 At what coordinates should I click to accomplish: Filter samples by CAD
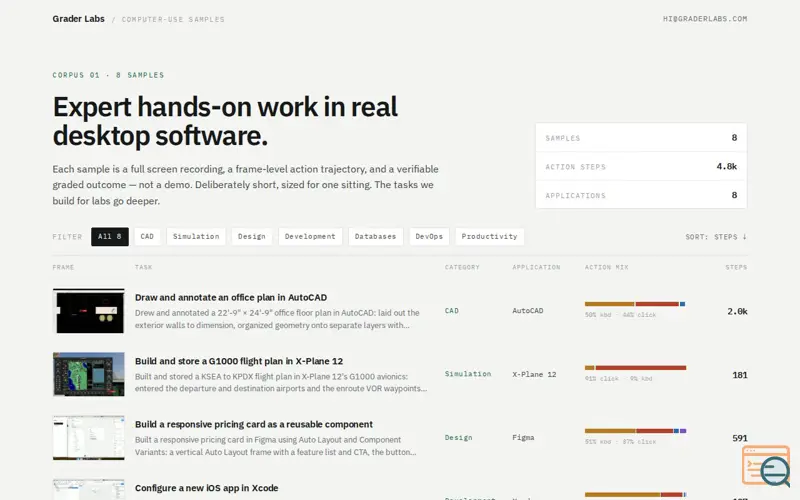coord(147,237)
